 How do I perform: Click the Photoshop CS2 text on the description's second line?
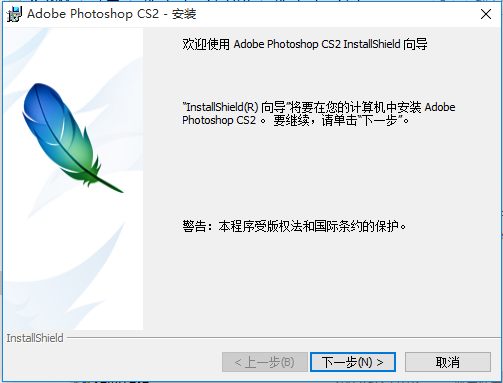point(219,120)
